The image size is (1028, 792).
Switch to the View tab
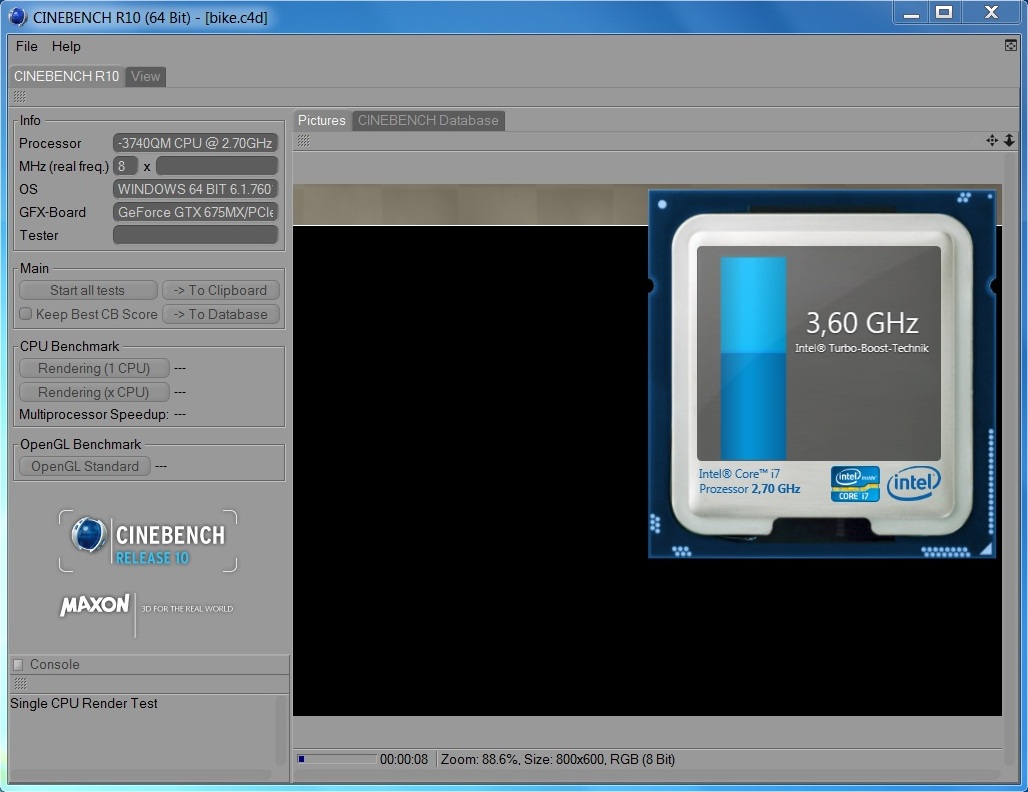click(x=146, y=76)
